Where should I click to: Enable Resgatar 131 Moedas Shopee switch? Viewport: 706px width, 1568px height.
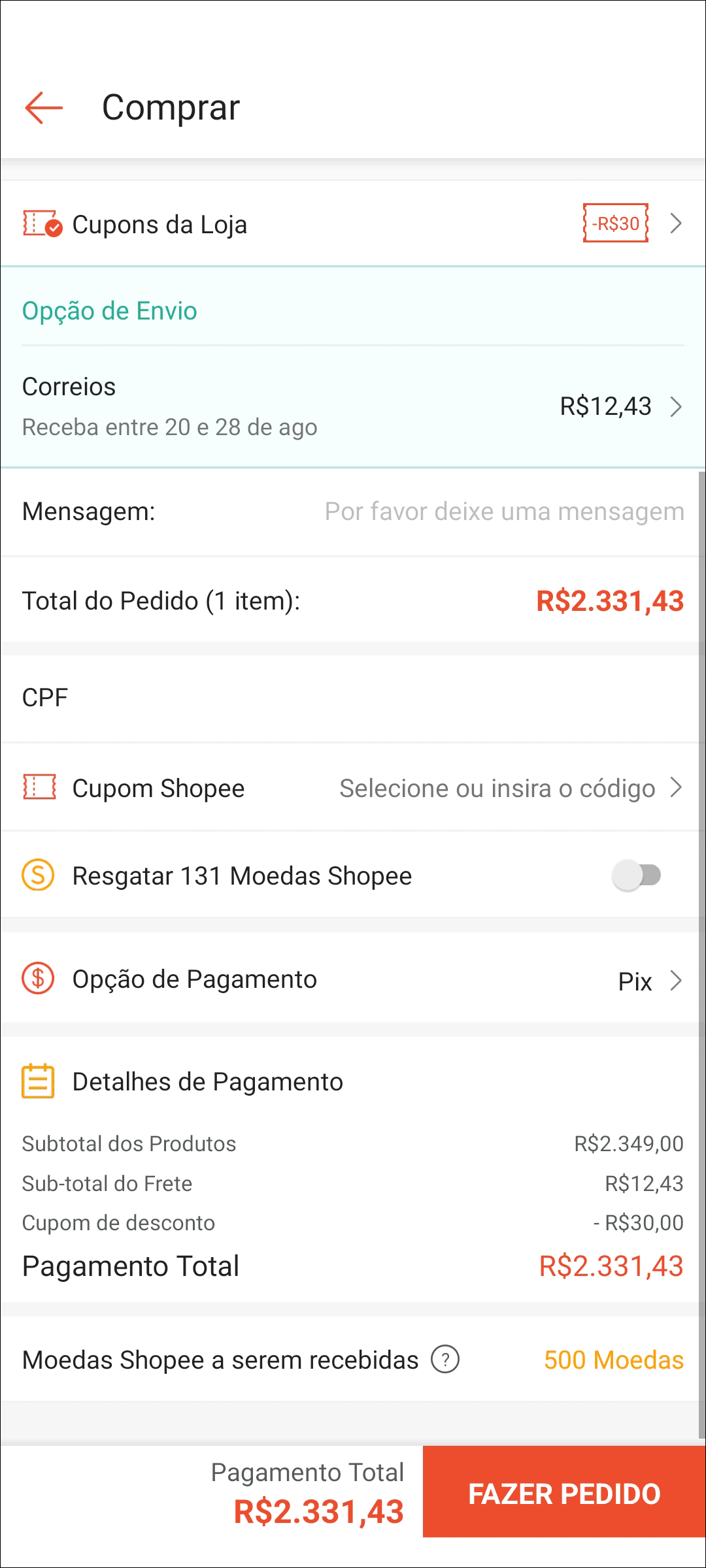coord(637,875)
